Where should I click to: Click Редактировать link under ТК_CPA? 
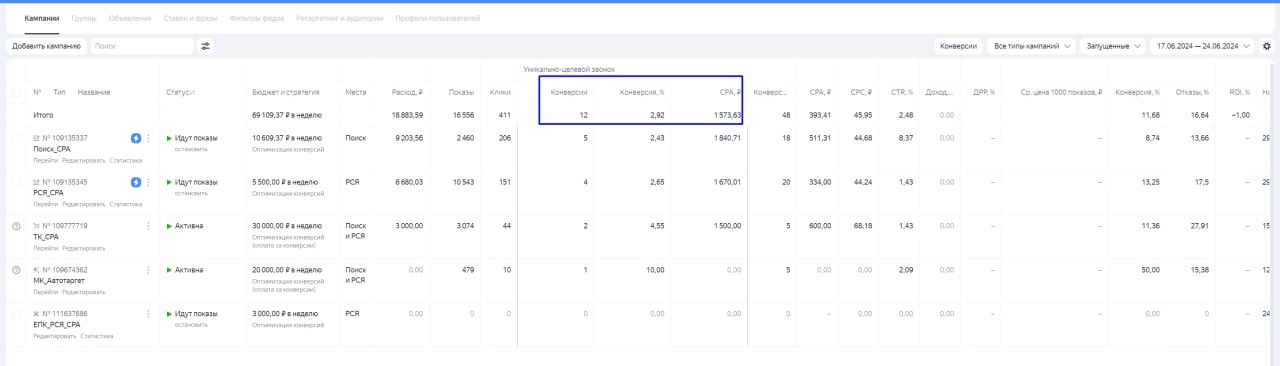coord(84,248)
